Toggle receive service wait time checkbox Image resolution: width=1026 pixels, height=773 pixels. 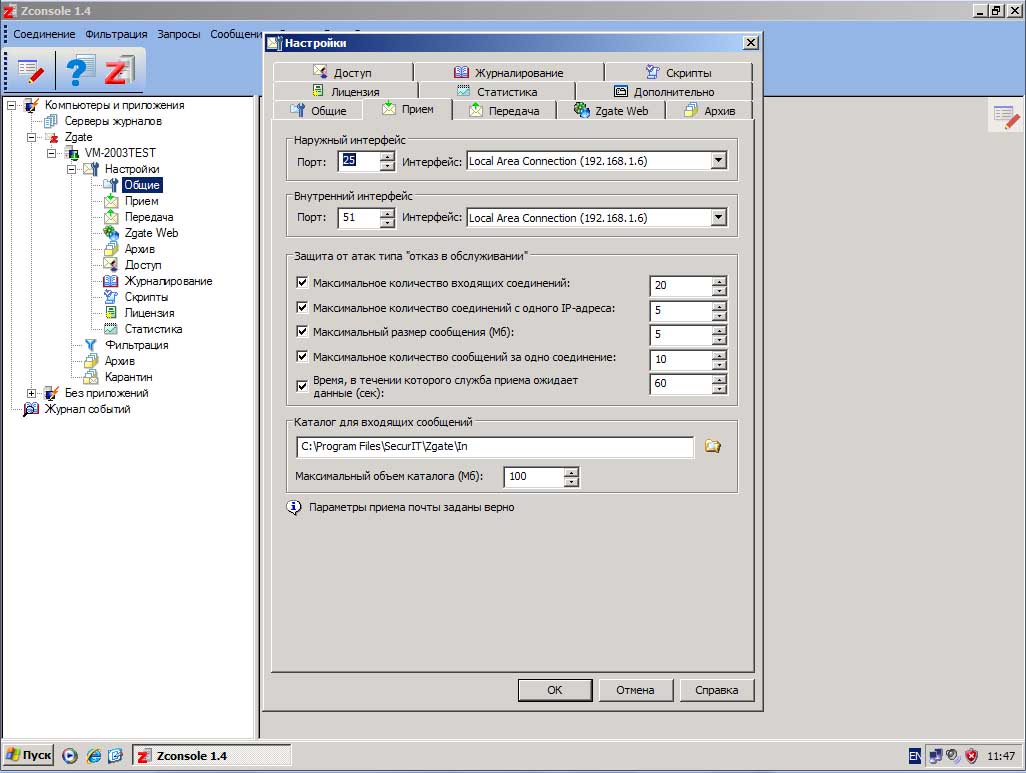point(302,386)
